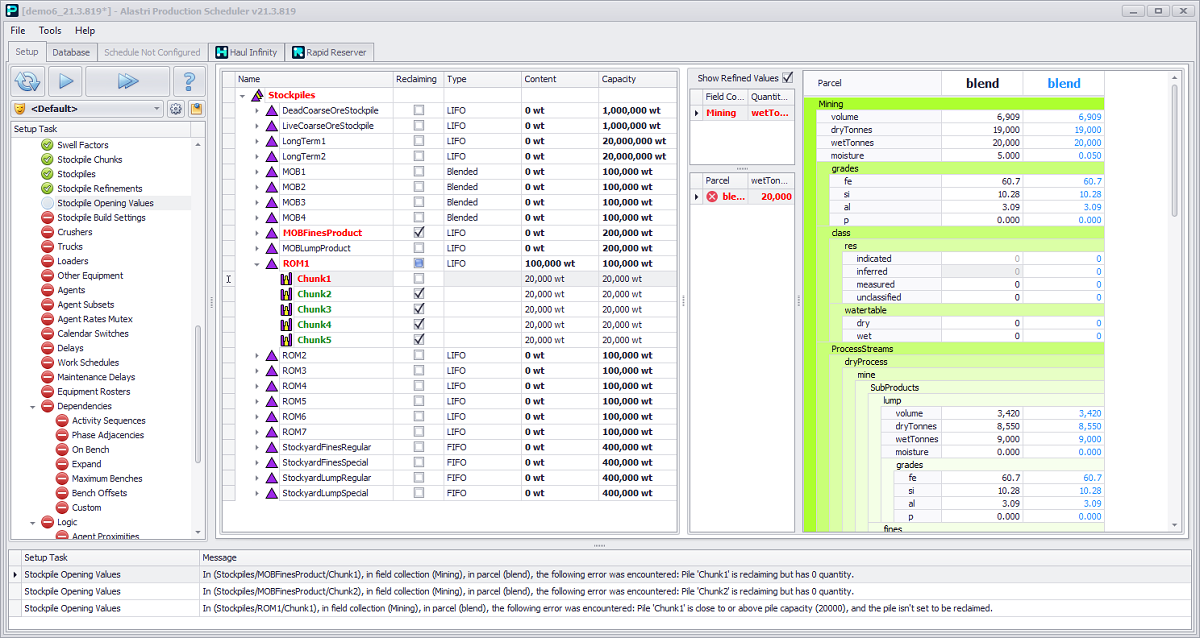The width and height of the screenshot is (1200, 638).
Task: Click the gear icon beside the Default dropdown
Action: [x=176, y=109]
